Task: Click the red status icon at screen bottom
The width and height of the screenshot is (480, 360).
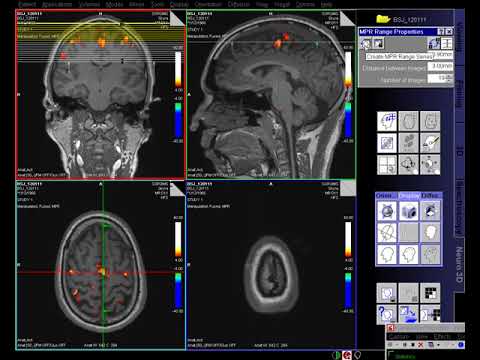Action: 347,355
